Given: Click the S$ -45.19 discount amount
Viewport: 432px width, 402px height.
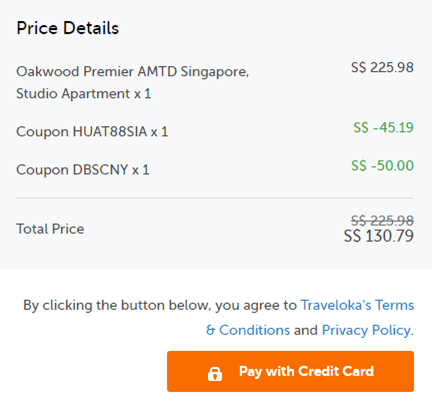Looking at the screenshot, I should click(x=383, y=127).
